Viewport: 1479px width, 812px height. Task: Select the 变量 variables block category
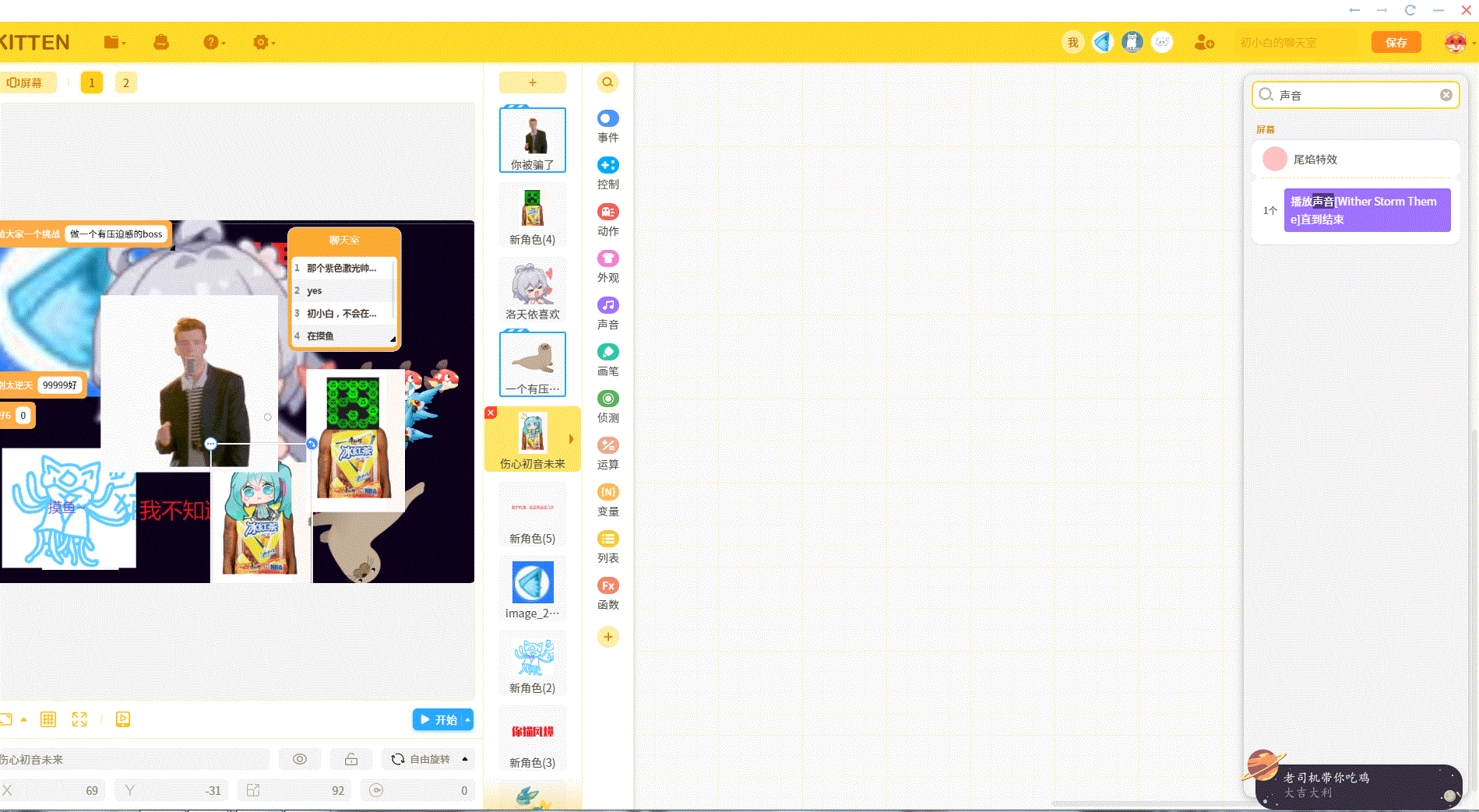click(608, 500)
